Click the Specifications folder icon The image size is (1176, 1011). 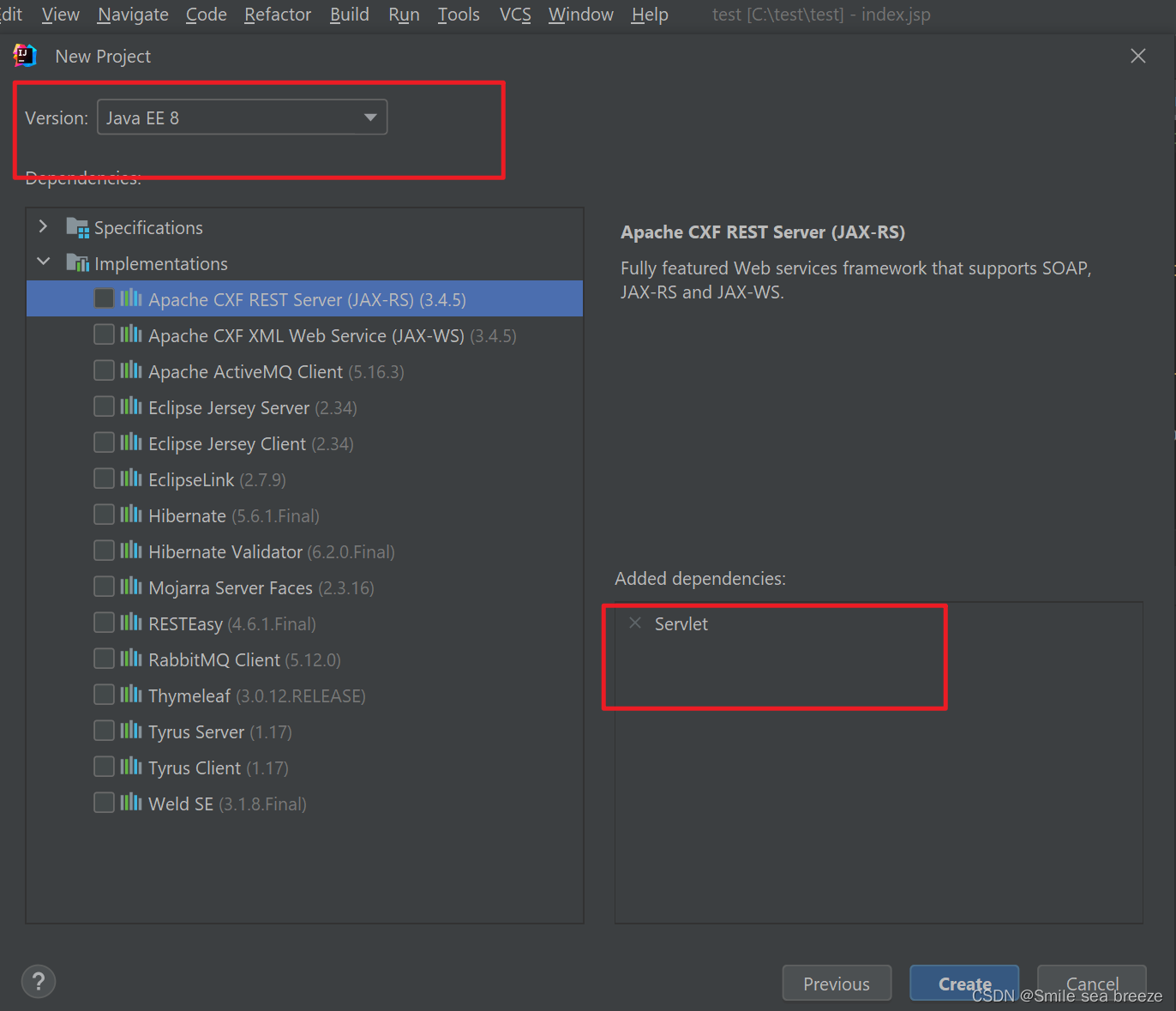tap(77, 228)
